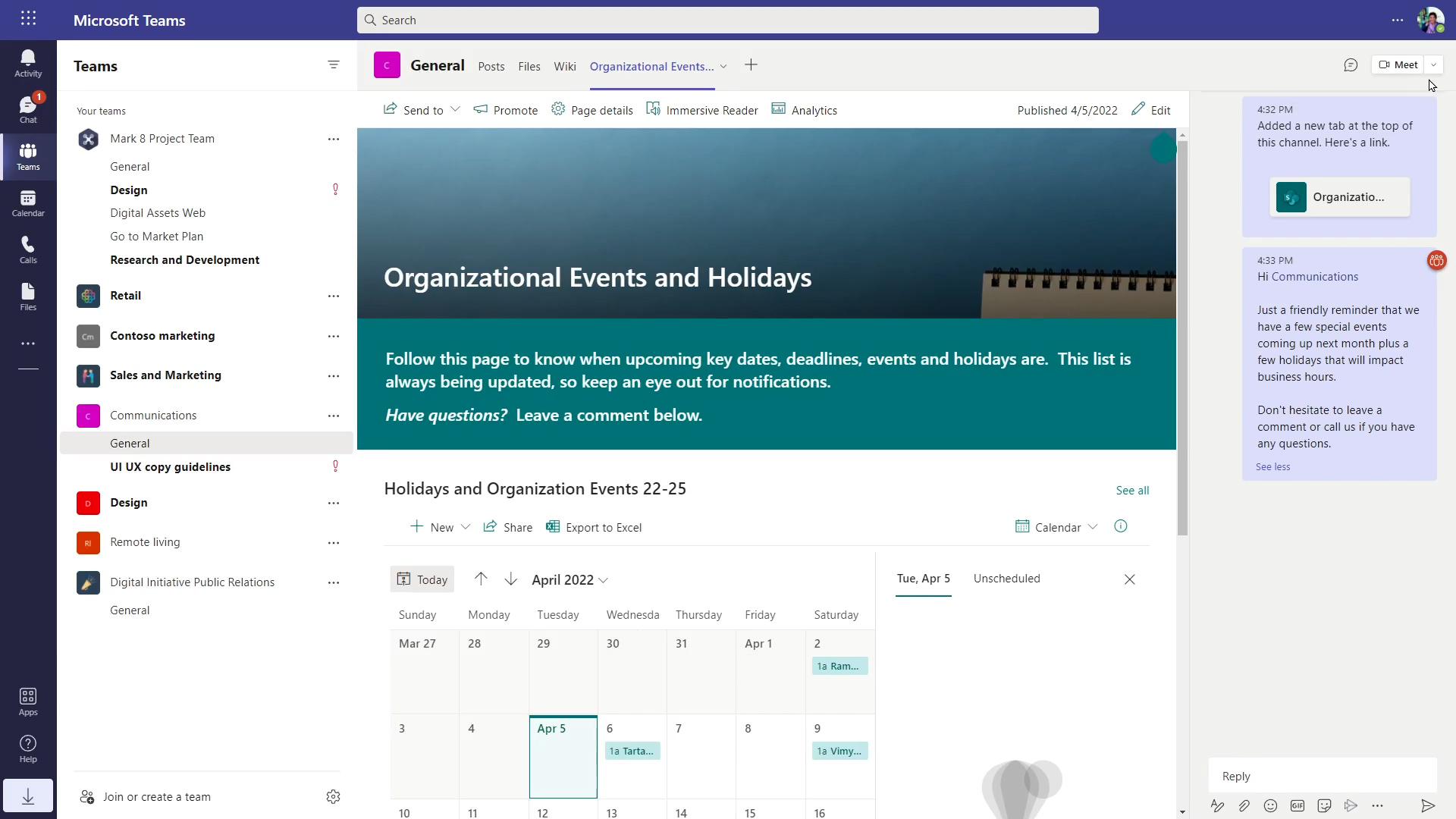Open manage teams settings gear
1456x819 pixels.
tap(333, 796)
